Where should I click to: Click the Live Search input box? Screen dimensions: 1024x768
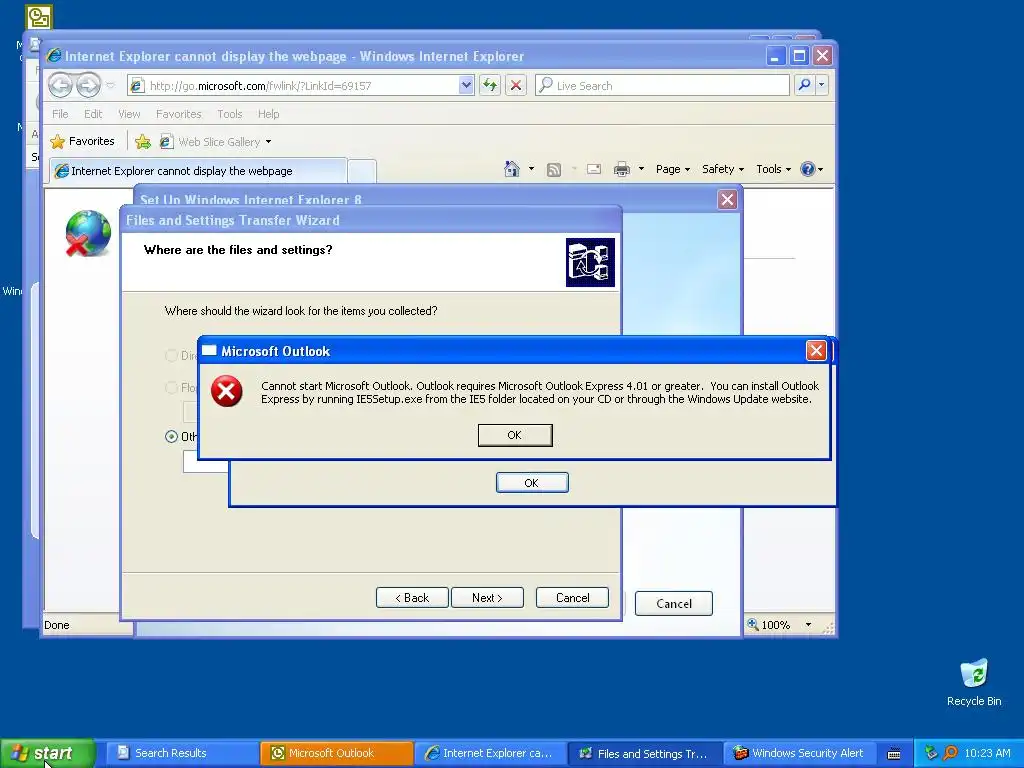click(662, 86)
